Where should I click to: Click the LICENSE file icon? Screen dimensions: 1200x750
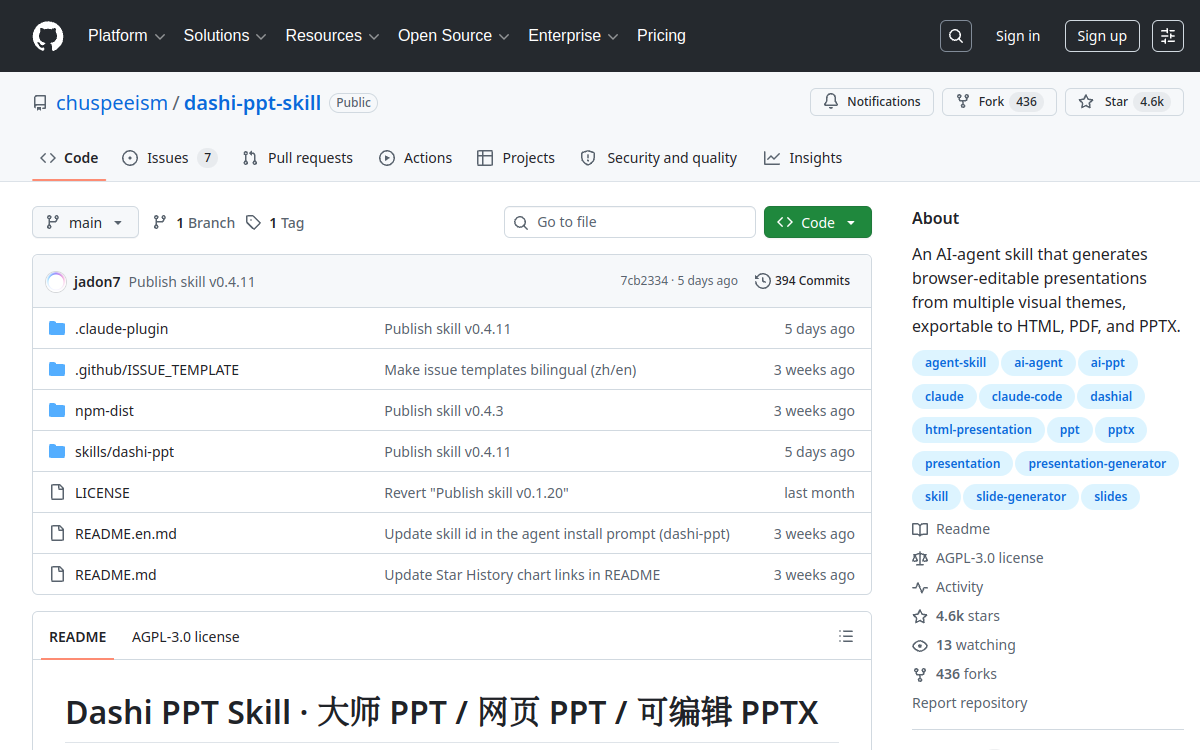point(57,493)
